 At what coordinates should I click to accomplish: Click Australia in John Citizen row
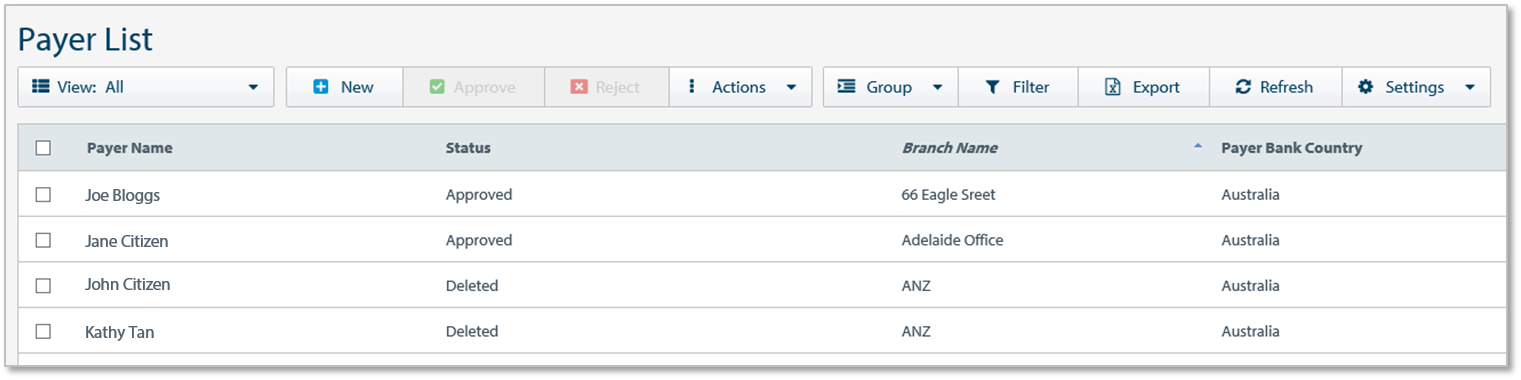[1250, 286]
